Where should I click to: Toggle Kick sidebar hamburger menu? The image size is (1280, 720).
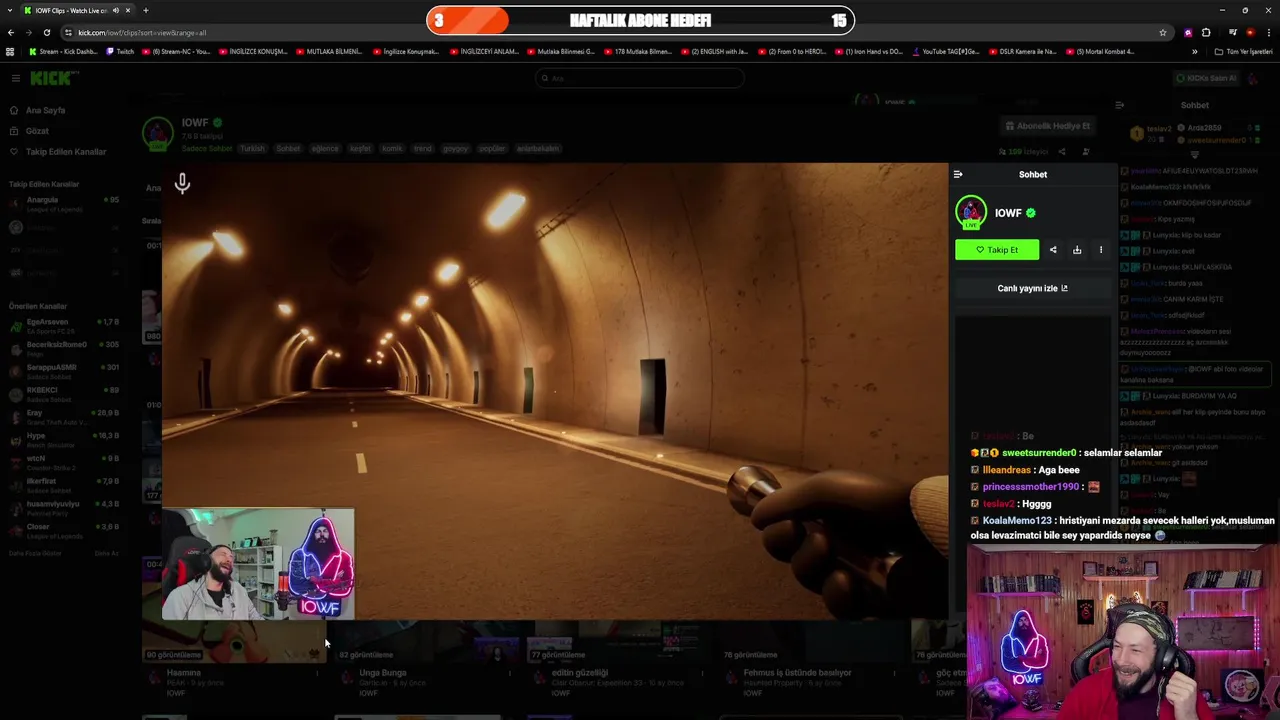[x=16, y=78]
